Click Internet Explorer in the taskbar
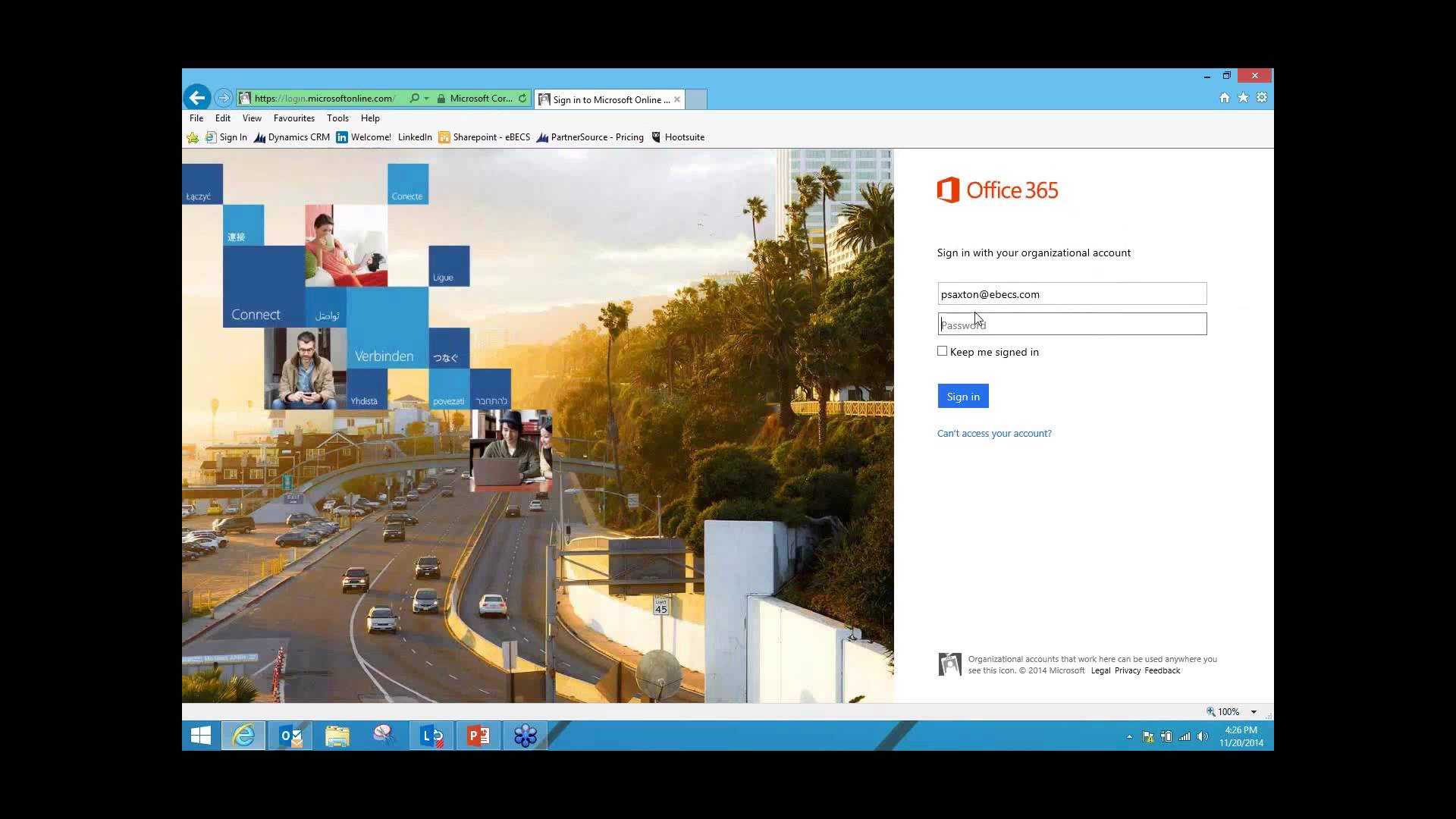Image resolution: width=1456 pixels, height=819 pixels. (x=243, y=736)
